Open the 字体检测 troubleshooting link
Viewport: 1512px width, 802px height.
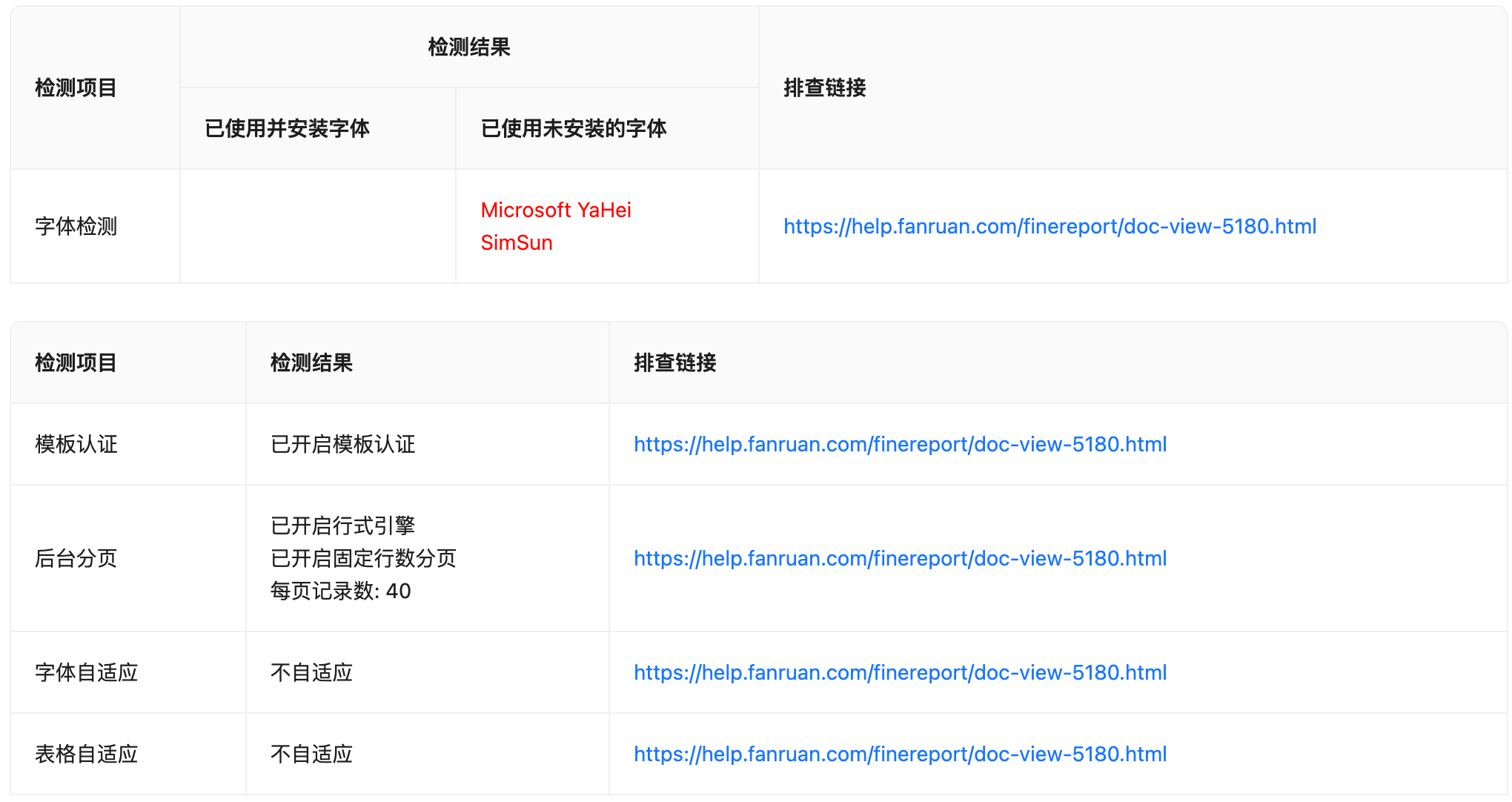(x=1050, y=226)
